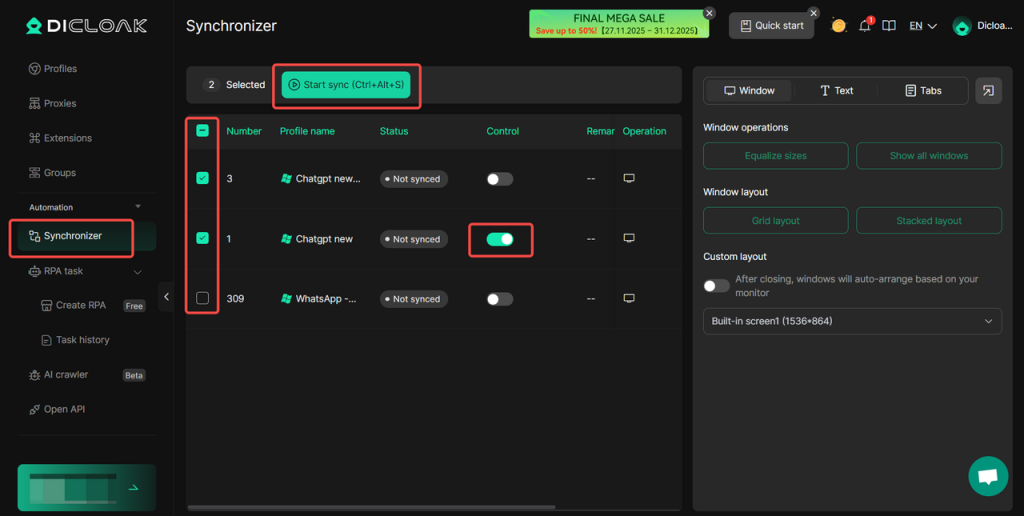This screenshot has width=1024, height=516.
Task: Click the notification bell icon
Action: pyautogui.click(x=865, y=26)
